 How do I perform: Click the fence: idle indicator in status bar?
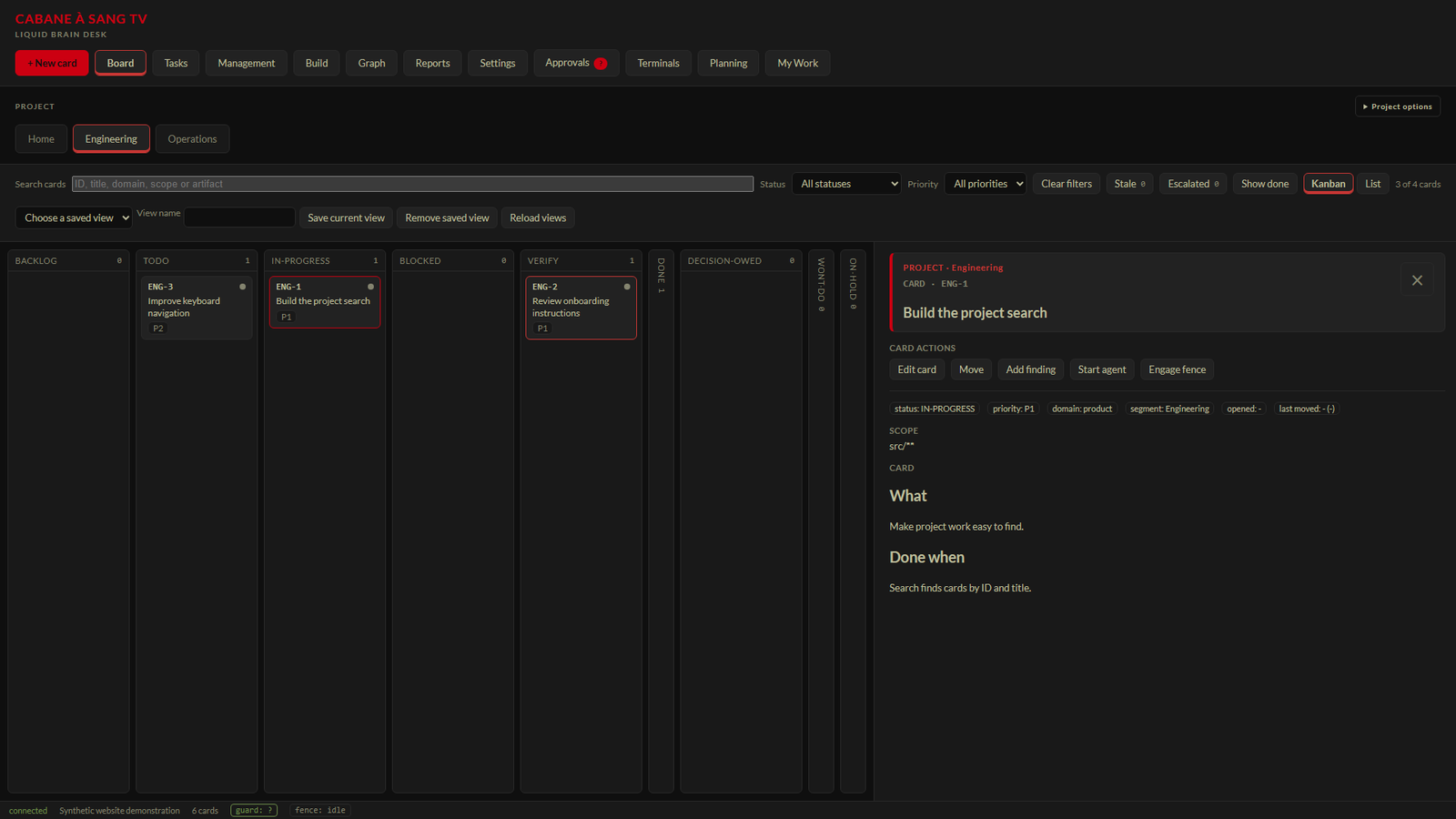(320, 811)
